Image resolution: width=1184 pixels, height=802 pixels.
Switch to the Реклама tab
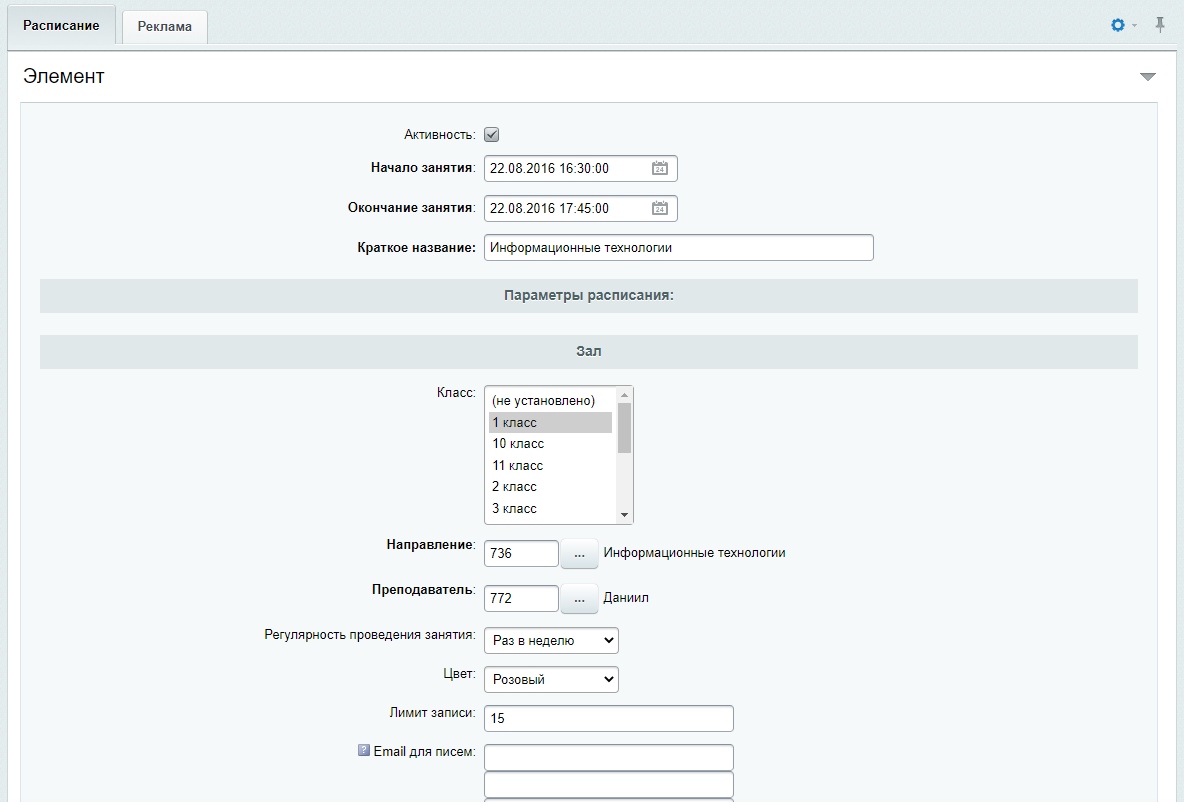tap(165, 26)
